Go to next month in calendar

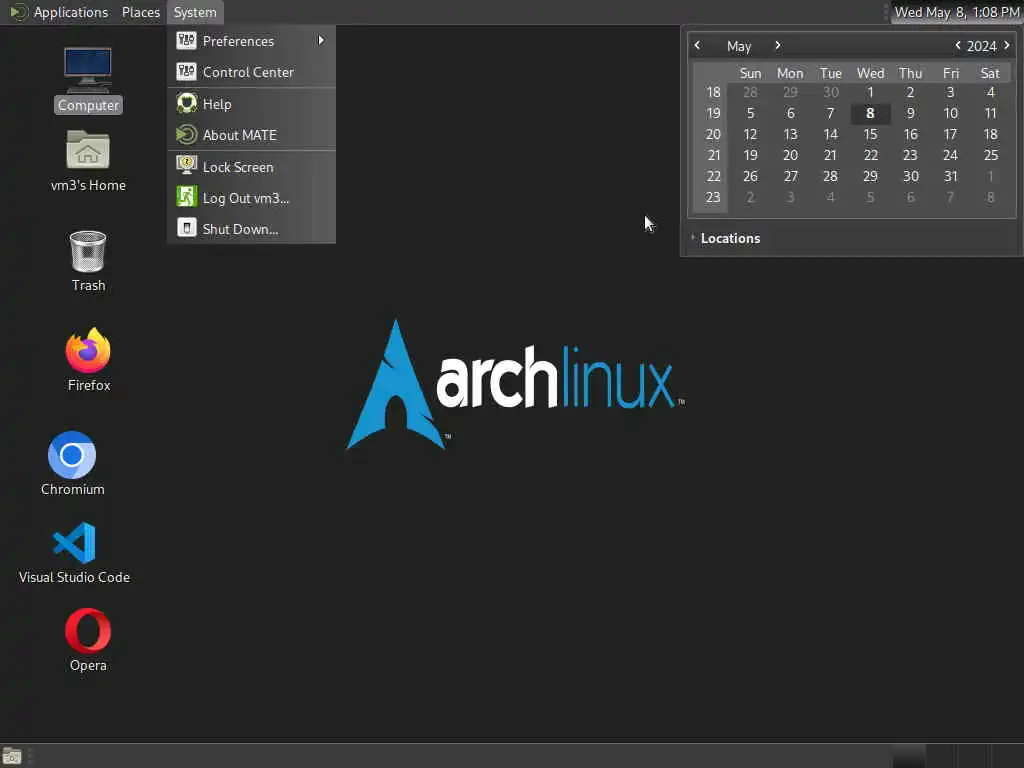[777, 45]
